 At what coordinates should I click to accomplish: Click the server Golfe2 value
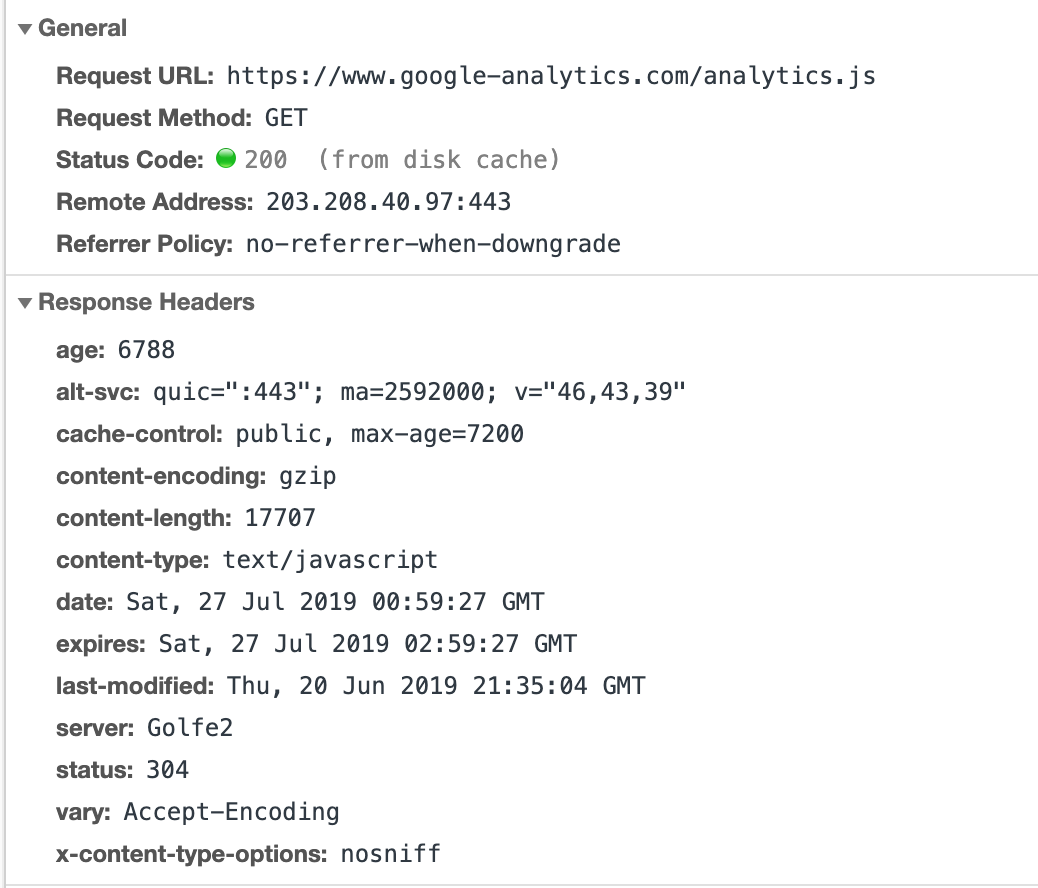(x=190, y=728)
